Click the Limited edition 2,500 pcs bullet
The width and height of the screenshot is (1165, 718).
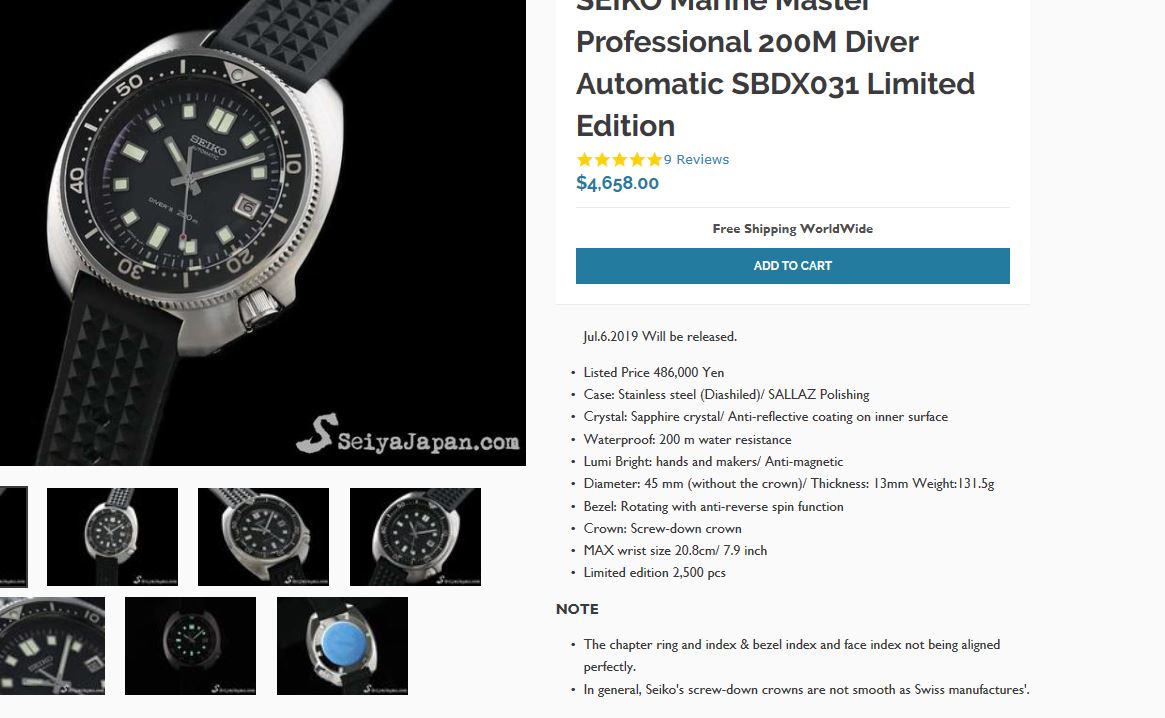tap(654, 572)
